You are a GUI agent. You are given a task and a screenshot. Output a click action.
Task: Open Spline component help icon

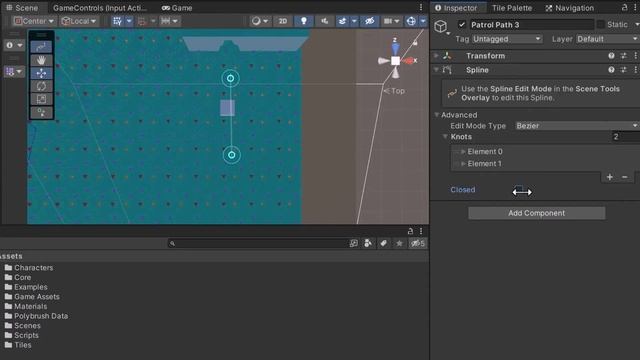click(611, 70)
